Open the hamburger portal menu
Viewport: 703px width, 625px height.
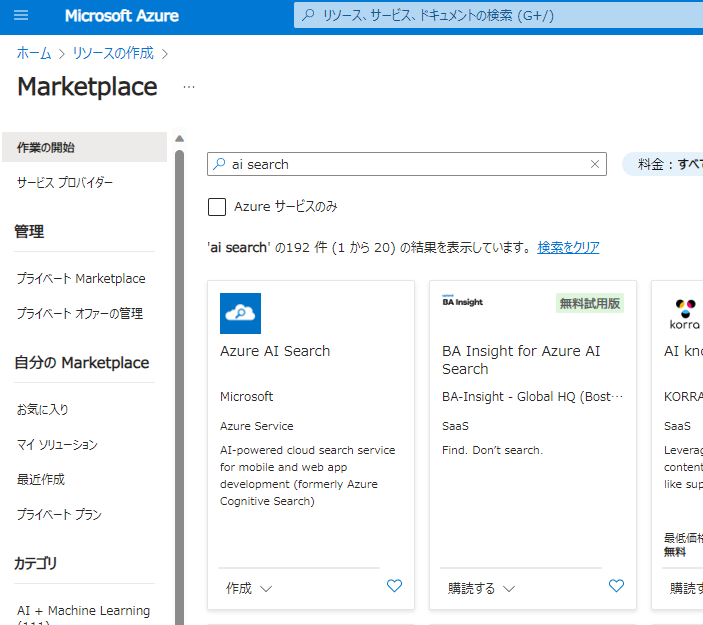click(x=21, y=16)
